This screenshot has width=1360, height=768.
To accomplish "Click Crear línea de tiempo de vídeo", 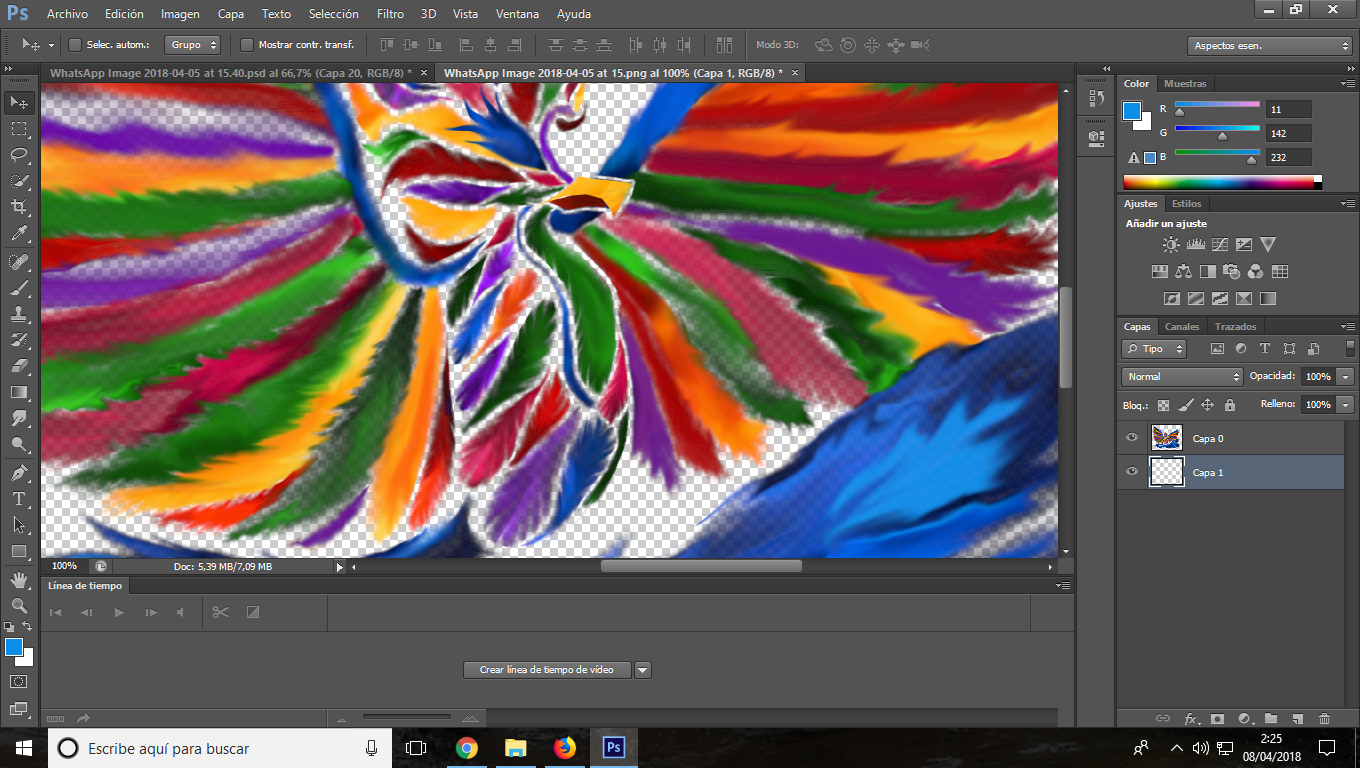I will click(x=547, y=670).
